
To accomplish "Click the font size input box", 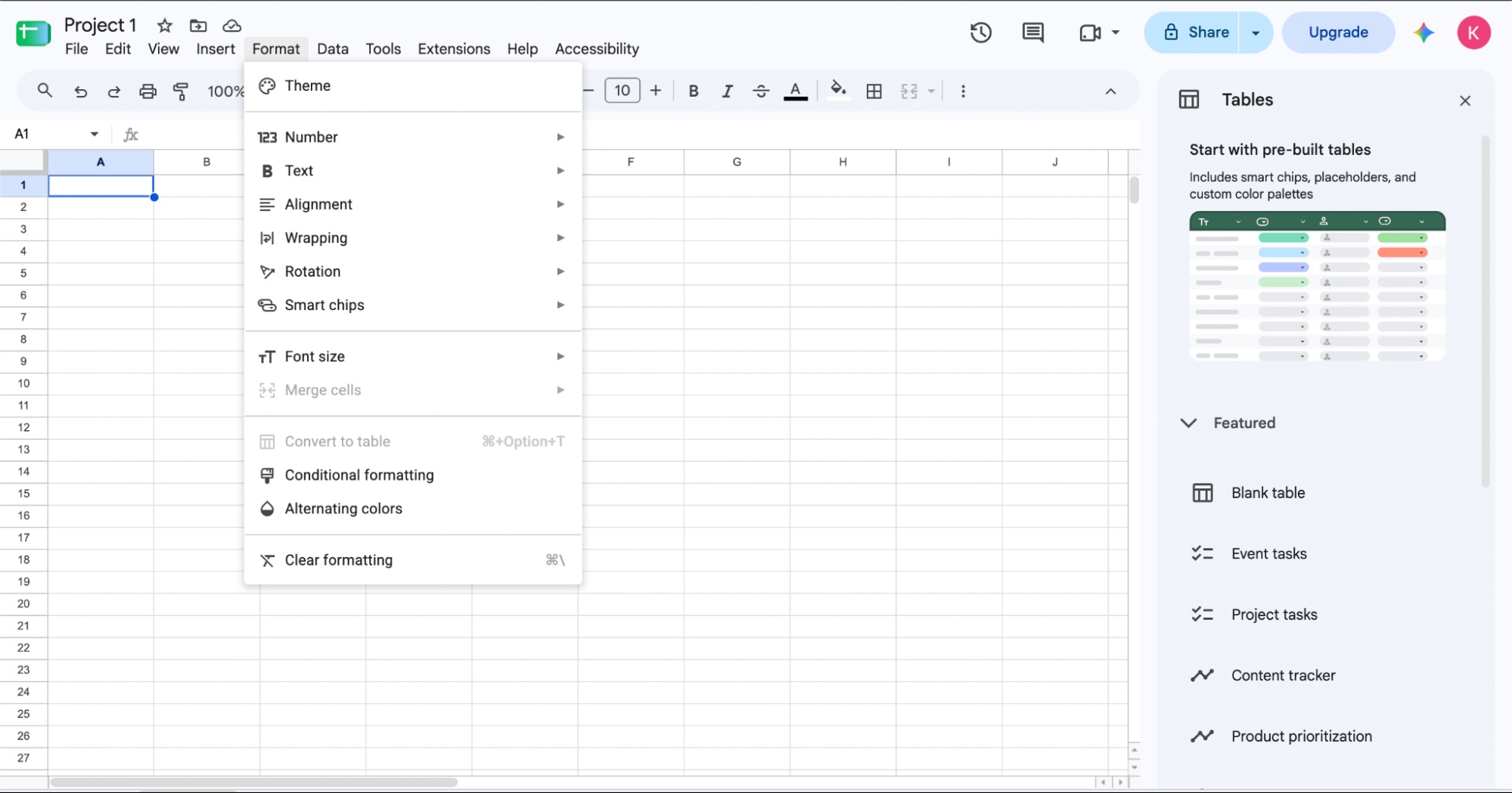I will click(622, 91).
